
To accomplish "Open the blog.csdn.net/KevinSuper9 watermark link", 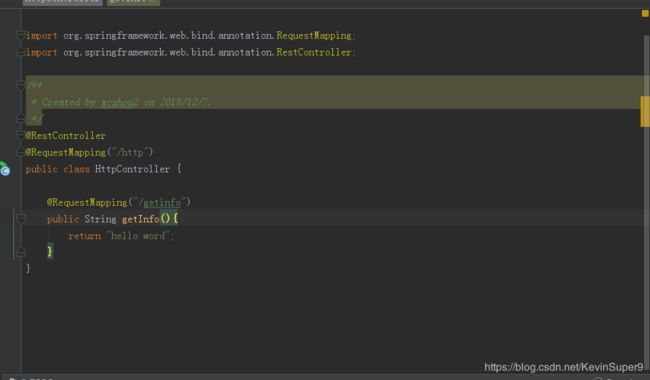I will click(564, 367).
